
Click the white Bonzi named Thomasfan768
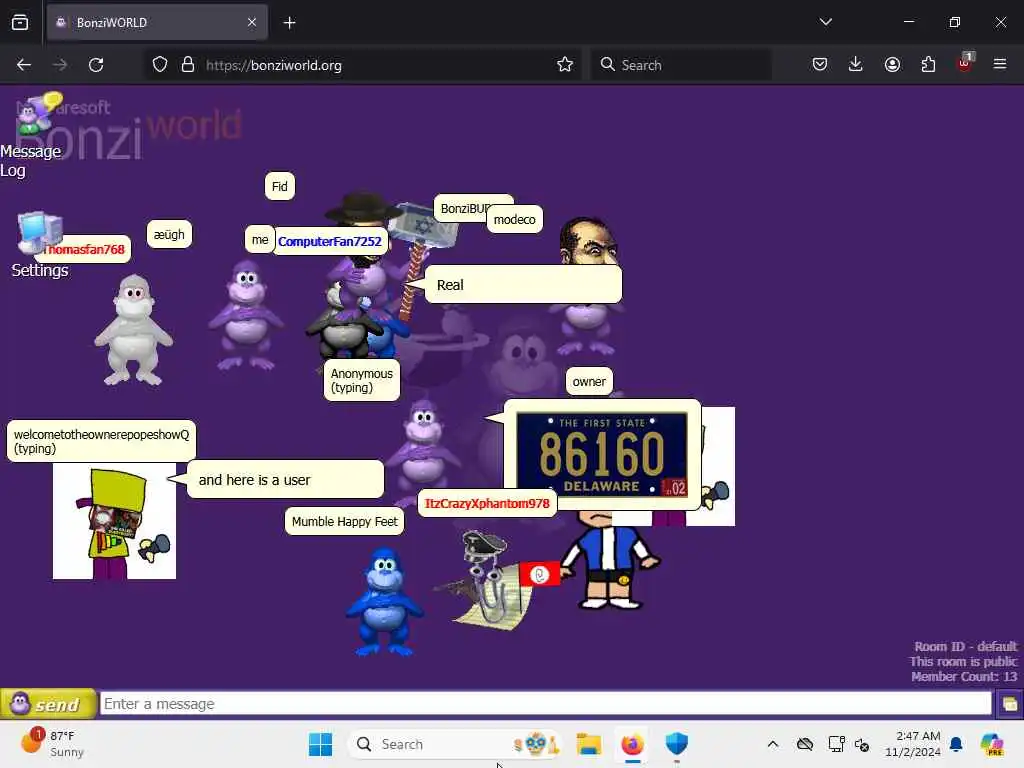point(134,329)
